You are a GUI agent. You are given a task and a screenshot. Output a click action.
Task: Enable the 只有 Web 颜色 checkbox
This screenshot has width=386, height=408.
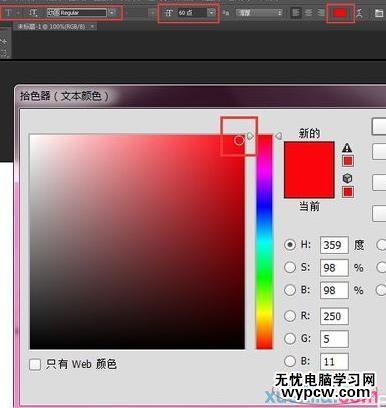click(35, 364)
